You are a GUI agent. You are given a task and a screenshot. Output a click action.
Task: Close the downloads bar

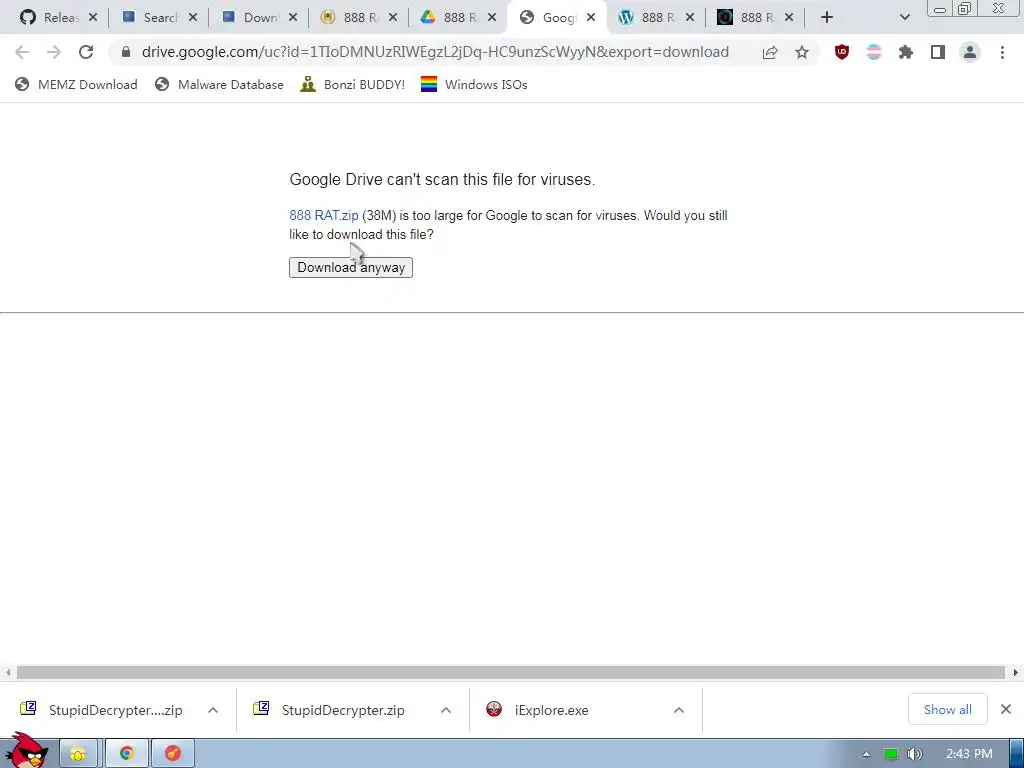tap(1006, 709)
